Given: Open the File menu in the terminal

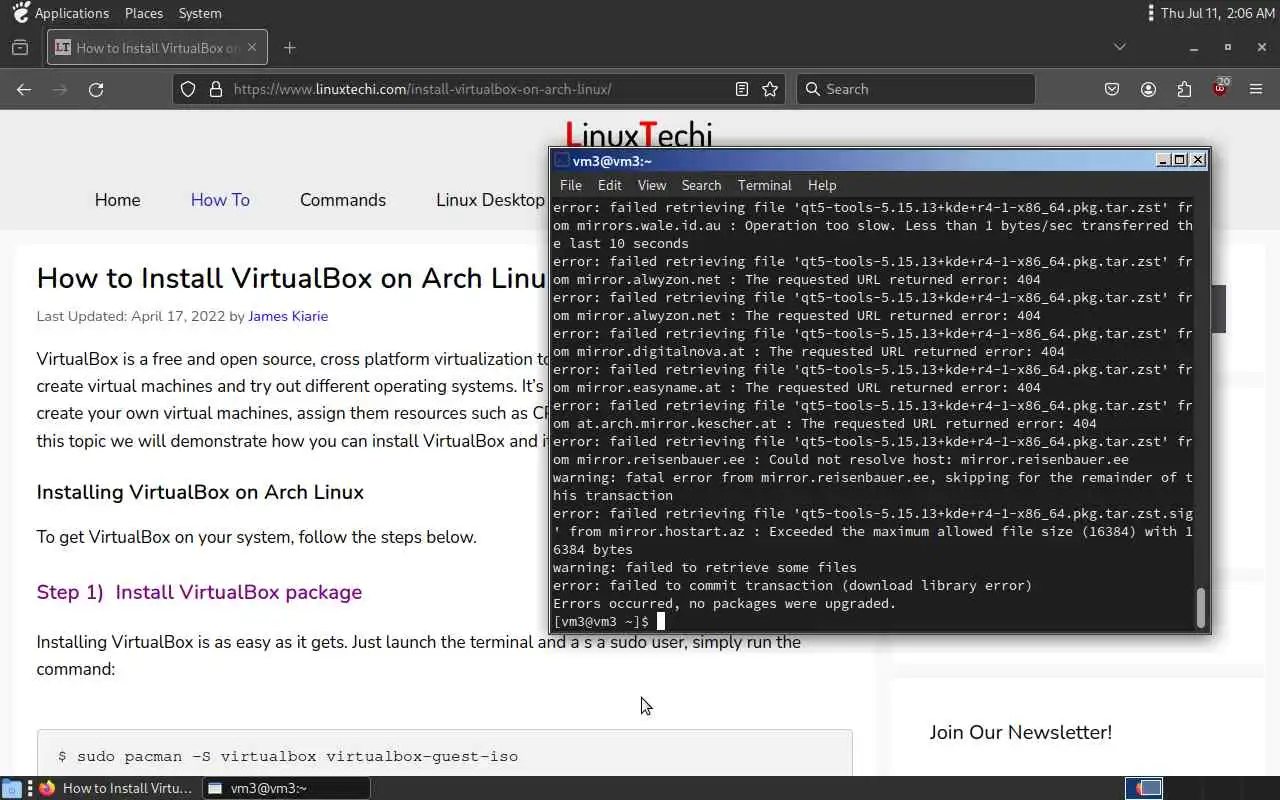Looking at the screenshot, I should click(570, 185).
